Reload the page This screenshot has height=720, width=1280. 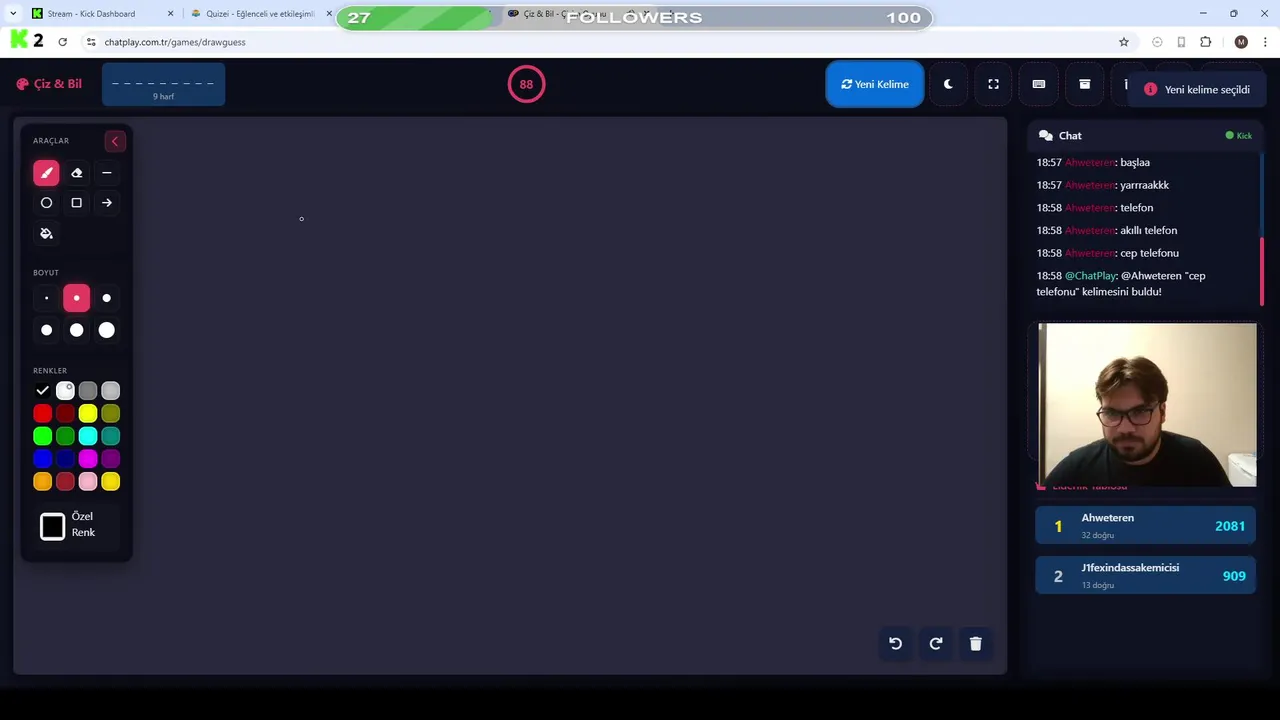pos(62,42)
